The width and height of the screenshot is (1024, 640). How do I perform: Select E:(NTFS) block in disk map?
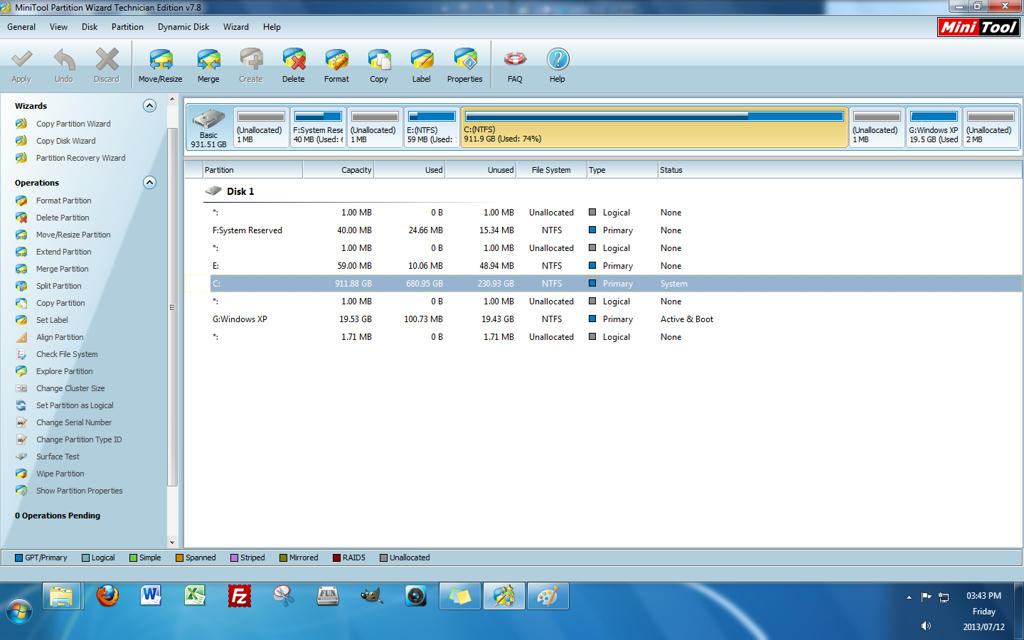point(431,128)
